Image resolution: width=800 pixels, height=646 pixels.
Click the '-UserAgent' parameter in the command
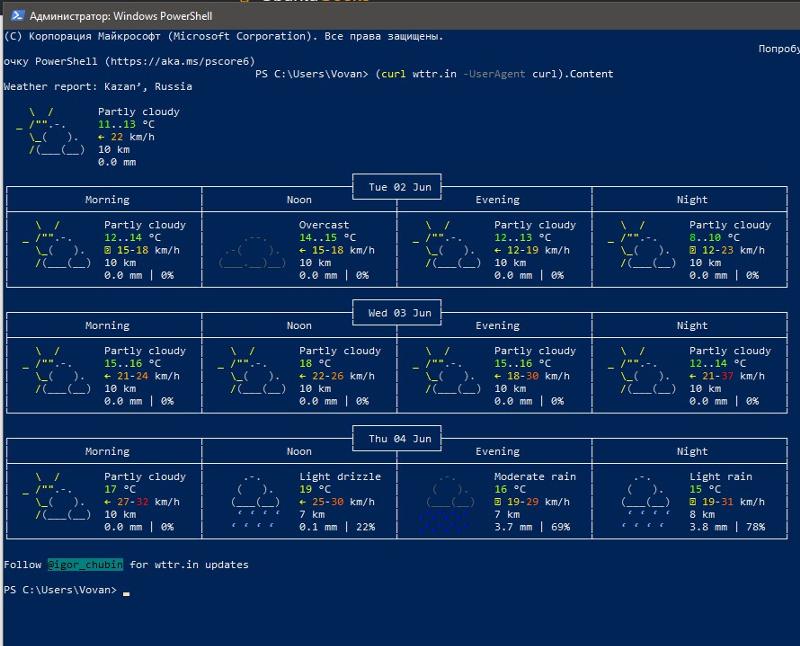(494, 73)
